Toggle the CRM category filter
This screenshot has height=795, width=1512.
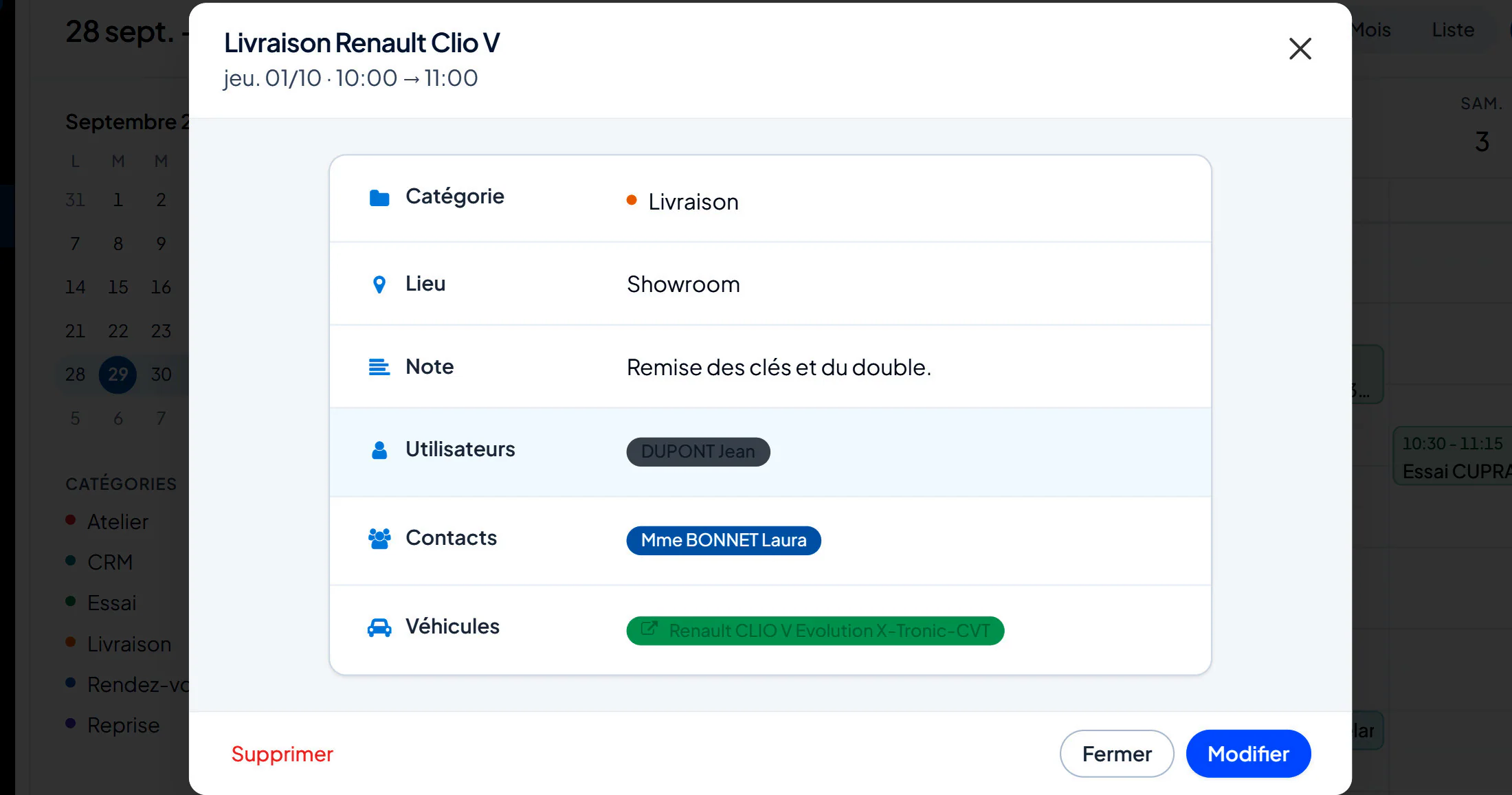(99, 562)
